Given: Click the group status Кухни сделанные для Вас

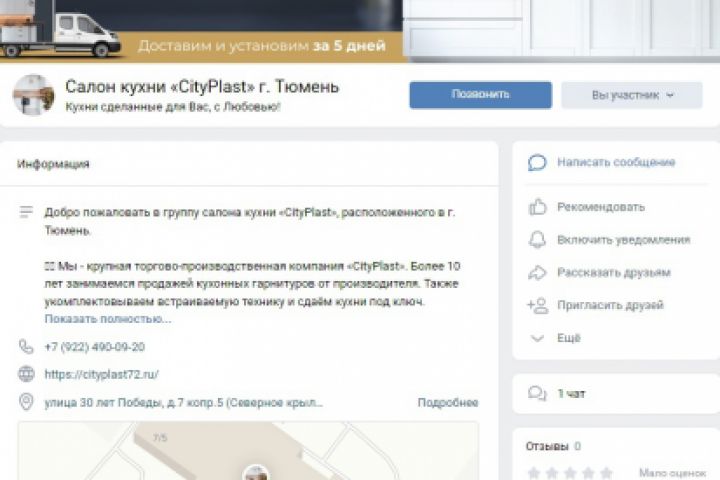Looking at the screenshot, I should 173,107.
